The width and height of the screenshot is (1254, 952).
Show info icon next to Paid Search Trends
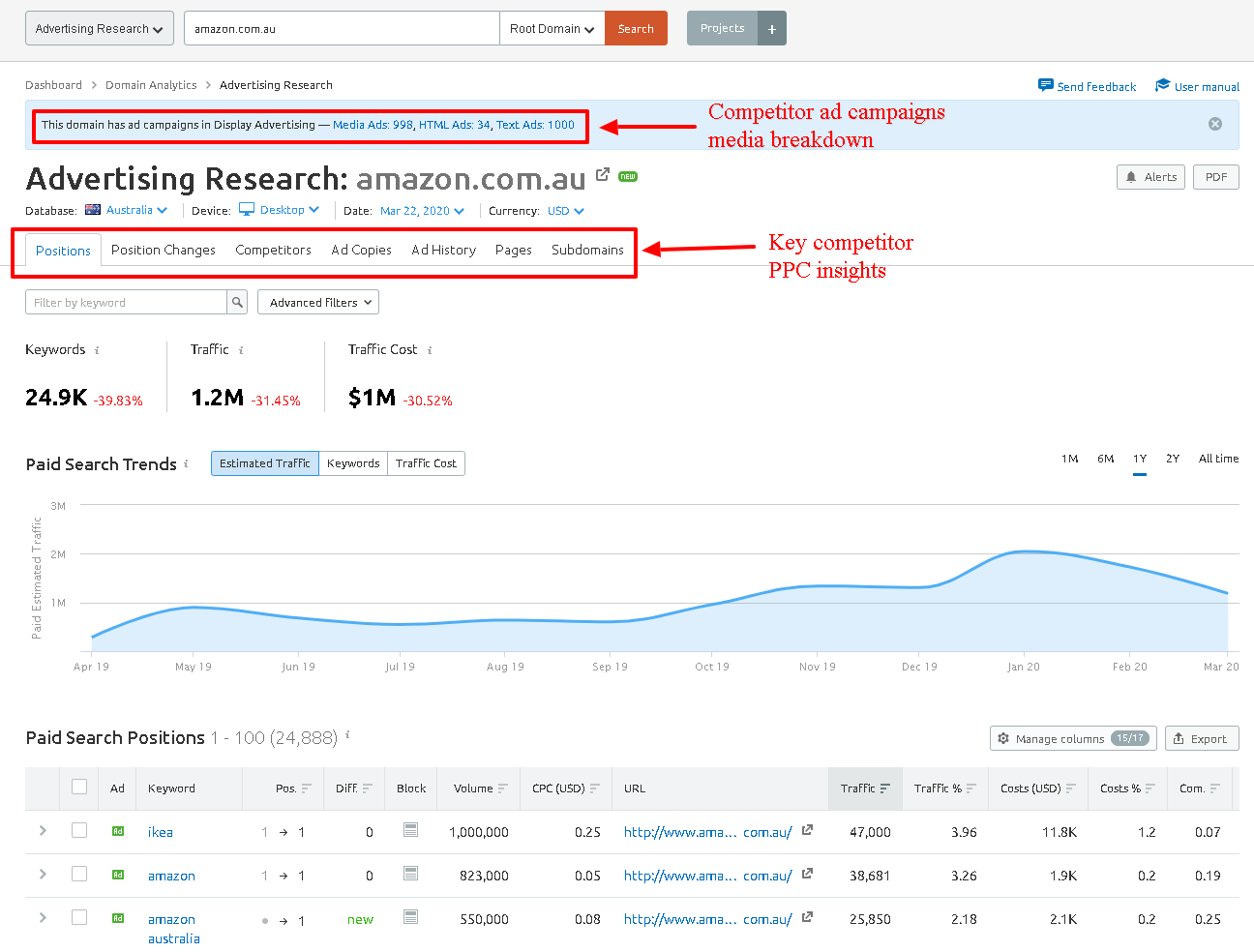(x=186, y=463)
